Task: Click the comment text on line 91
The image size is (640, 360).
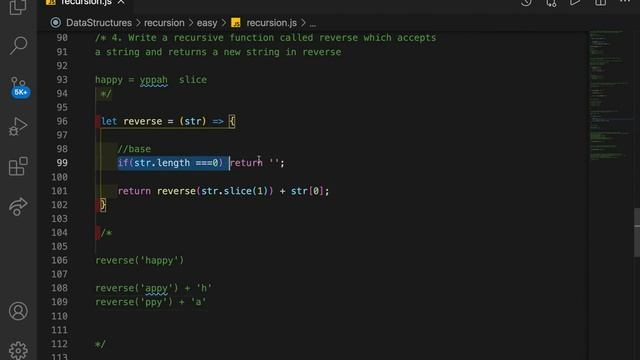Action: 218,52
